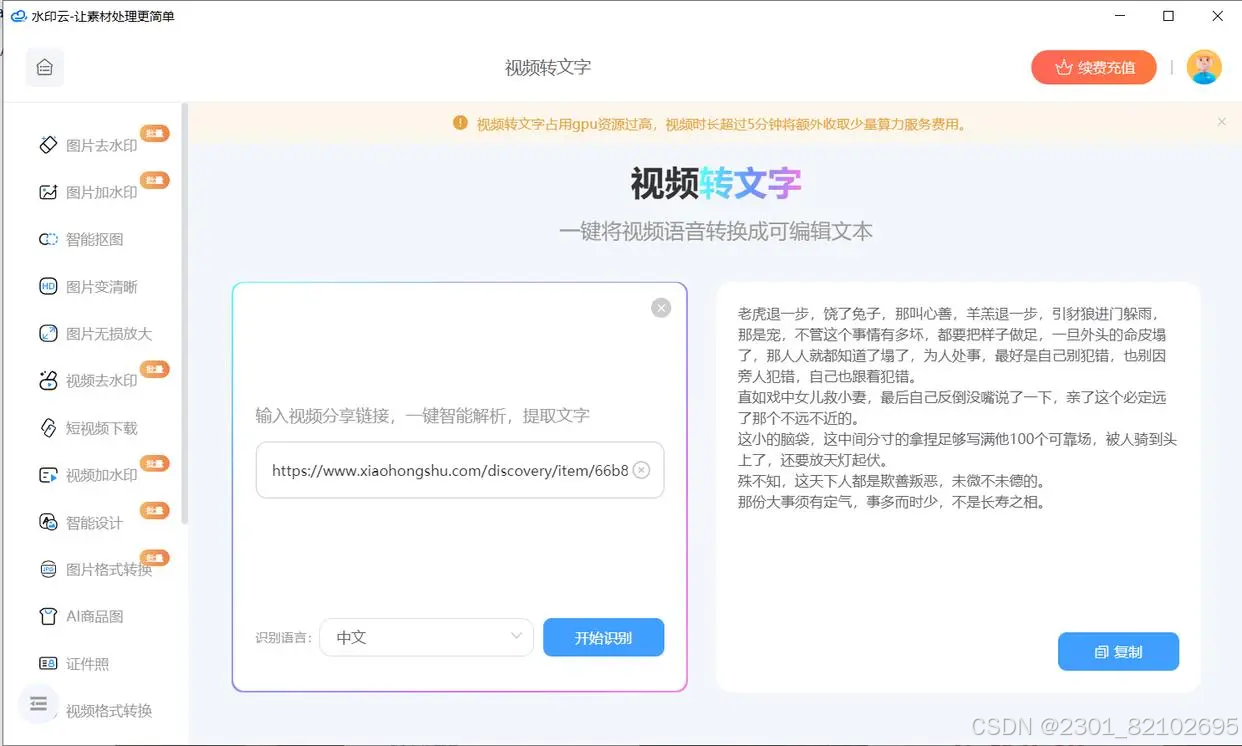The width and height of the screenshot is (1242, 746).
Task: Click the 视频去水印 icon
Action: click(48, 381)
